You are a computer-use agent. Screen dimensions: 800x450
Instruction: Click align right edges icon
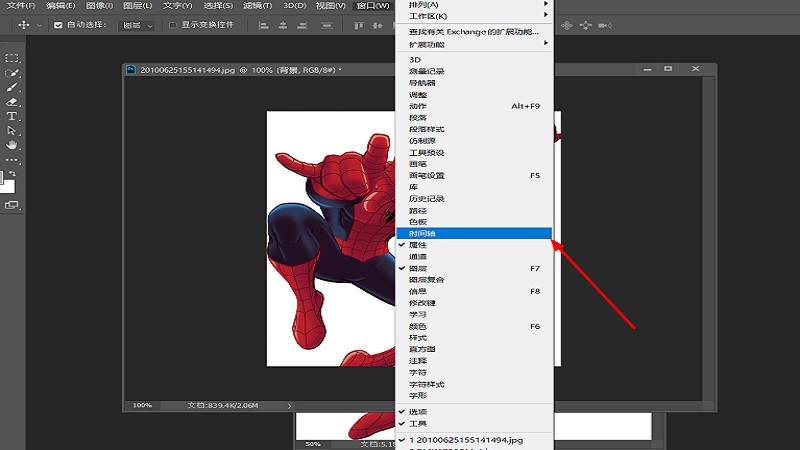(302, 26)
